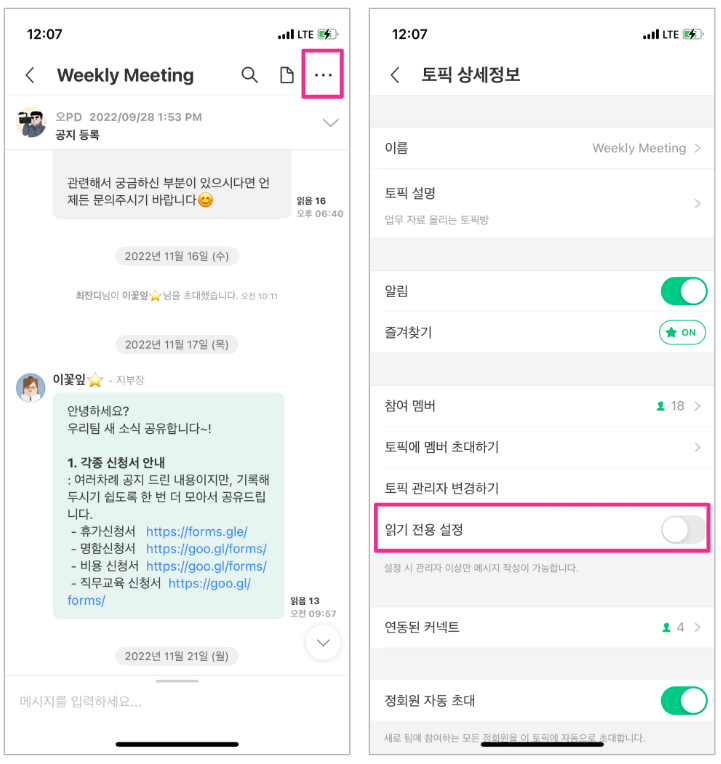Enable the 읽기 전용 설정 switch
This screenshot has height=764, width=721.
tap(683, 530)
